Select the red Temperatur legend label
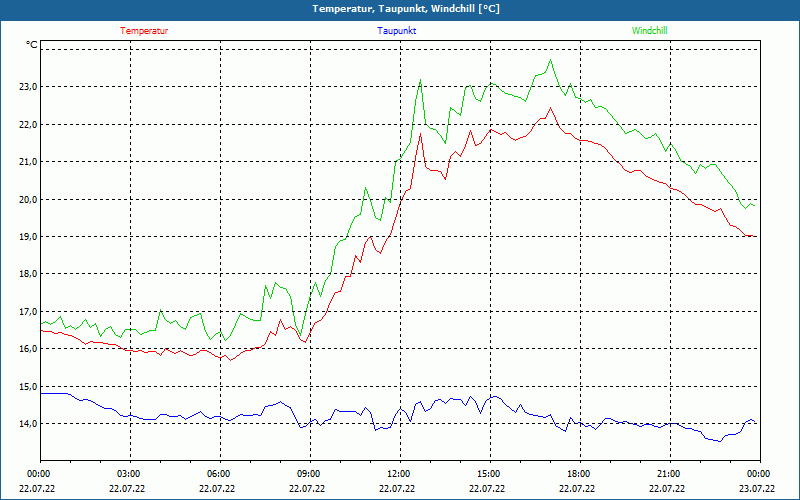800x500 pixels. click(144, 31)
